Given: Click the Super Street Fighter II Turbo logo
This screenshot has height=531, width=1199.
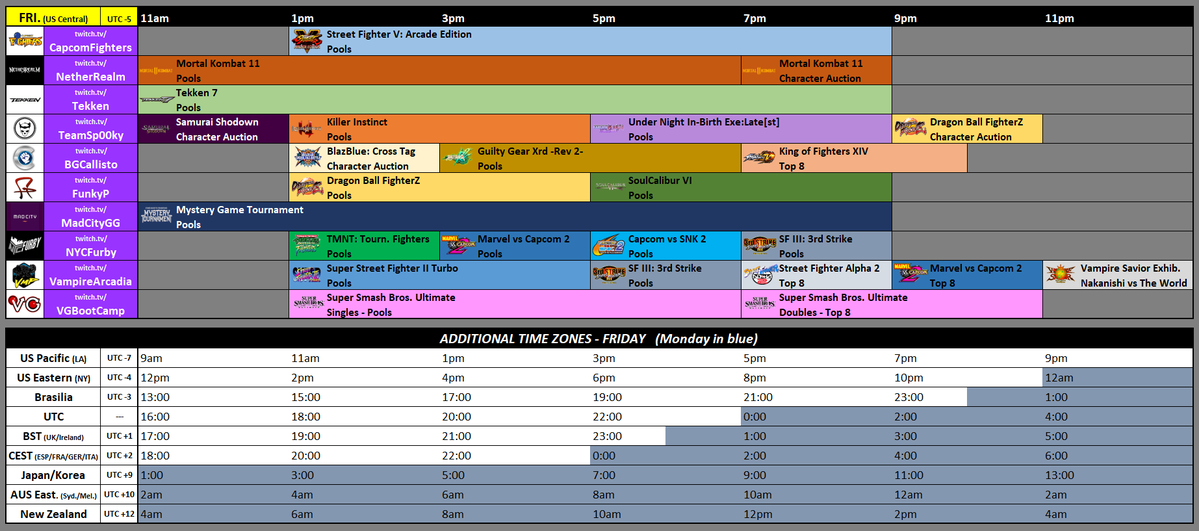Looking at the screenshot, I should [x=307, y=275].
